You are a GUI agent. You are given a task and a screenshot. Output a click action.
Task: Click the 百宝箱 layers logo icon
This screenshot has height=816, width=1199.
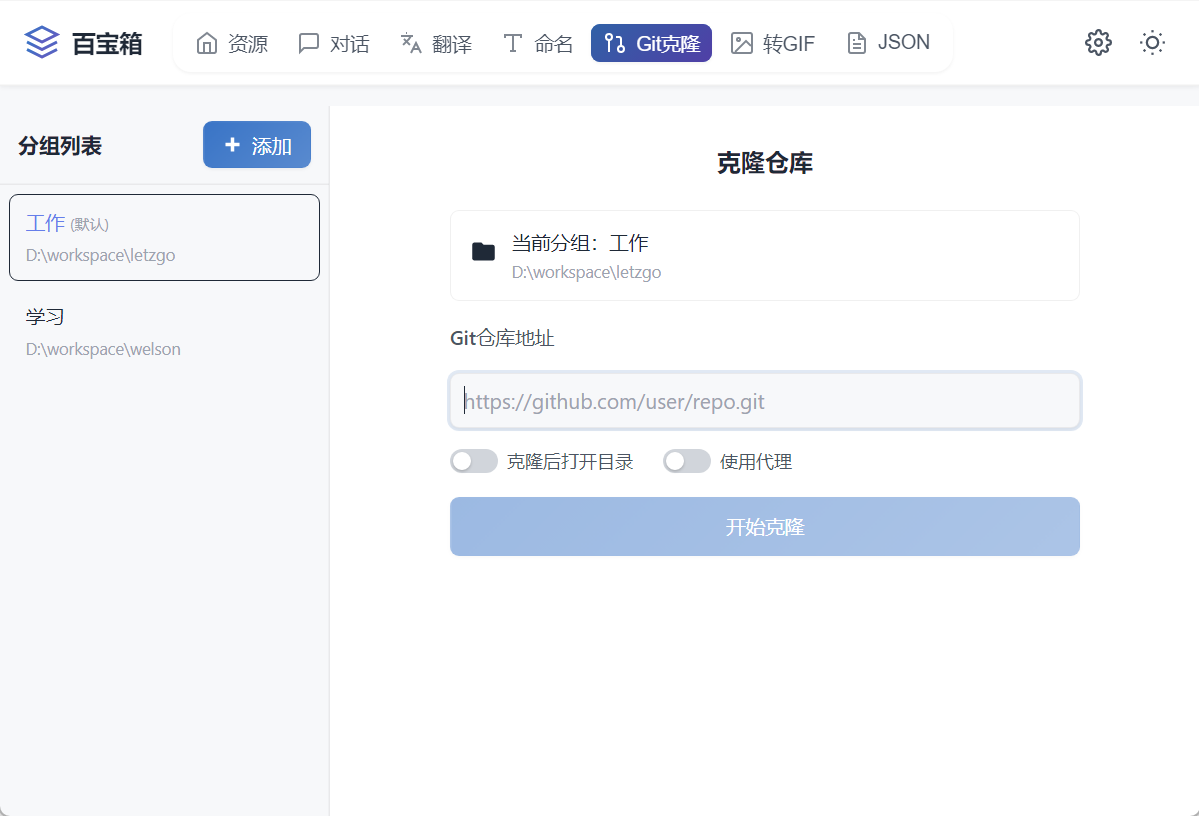[x=41, y=42]
